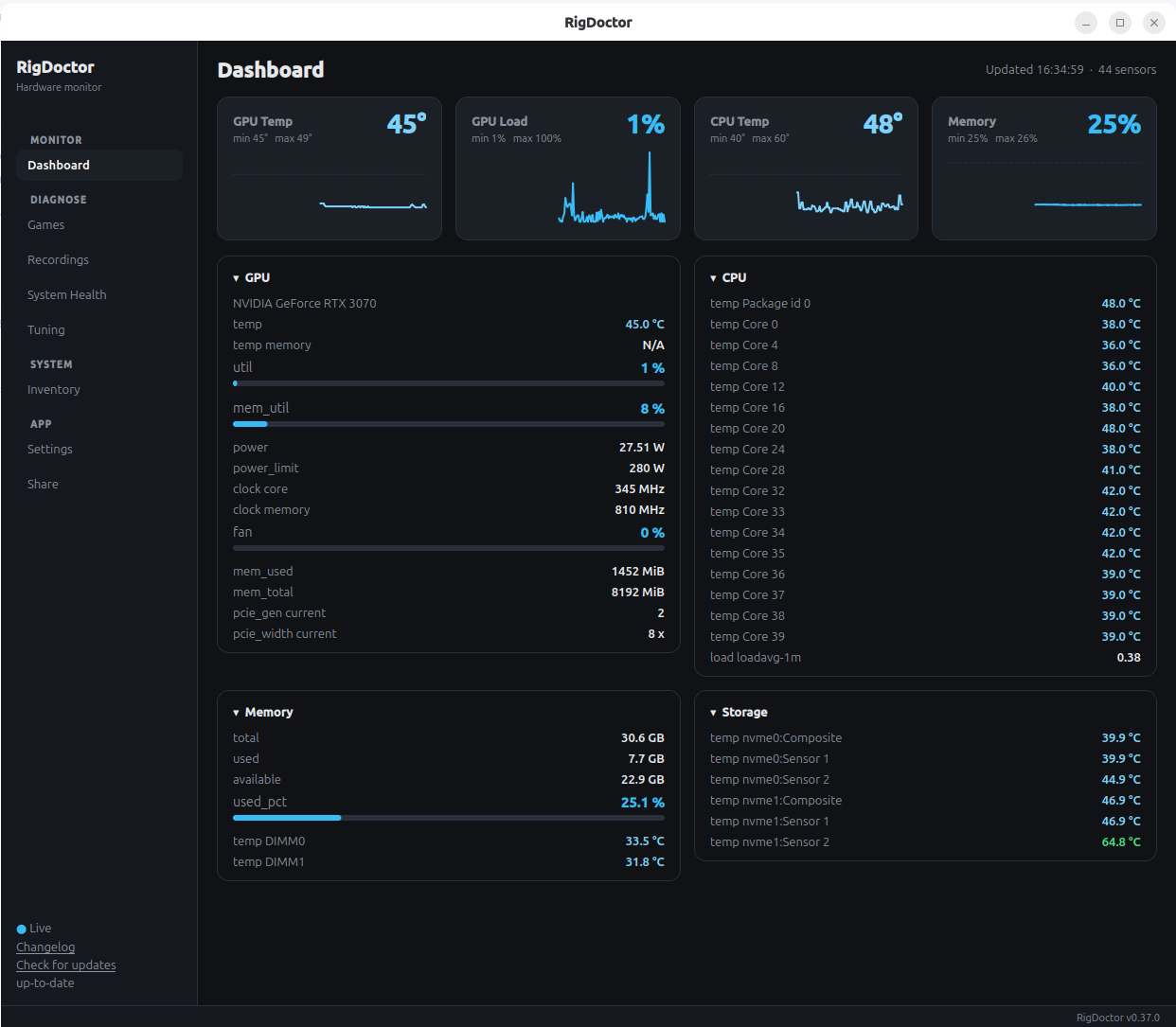Click the temp Core 12 row
This screenshot has width=1176, height=1027.
point(925,387)
